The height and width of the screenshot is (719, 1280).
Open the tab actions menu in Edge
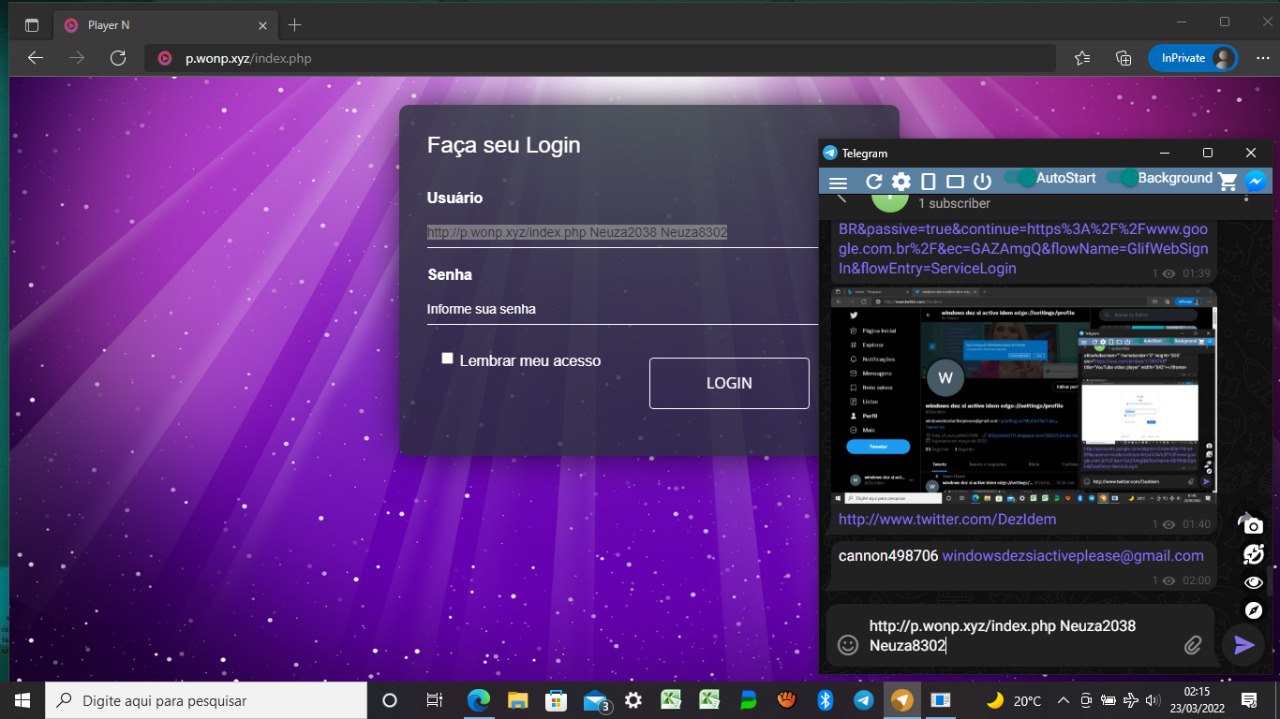point(31,25)
